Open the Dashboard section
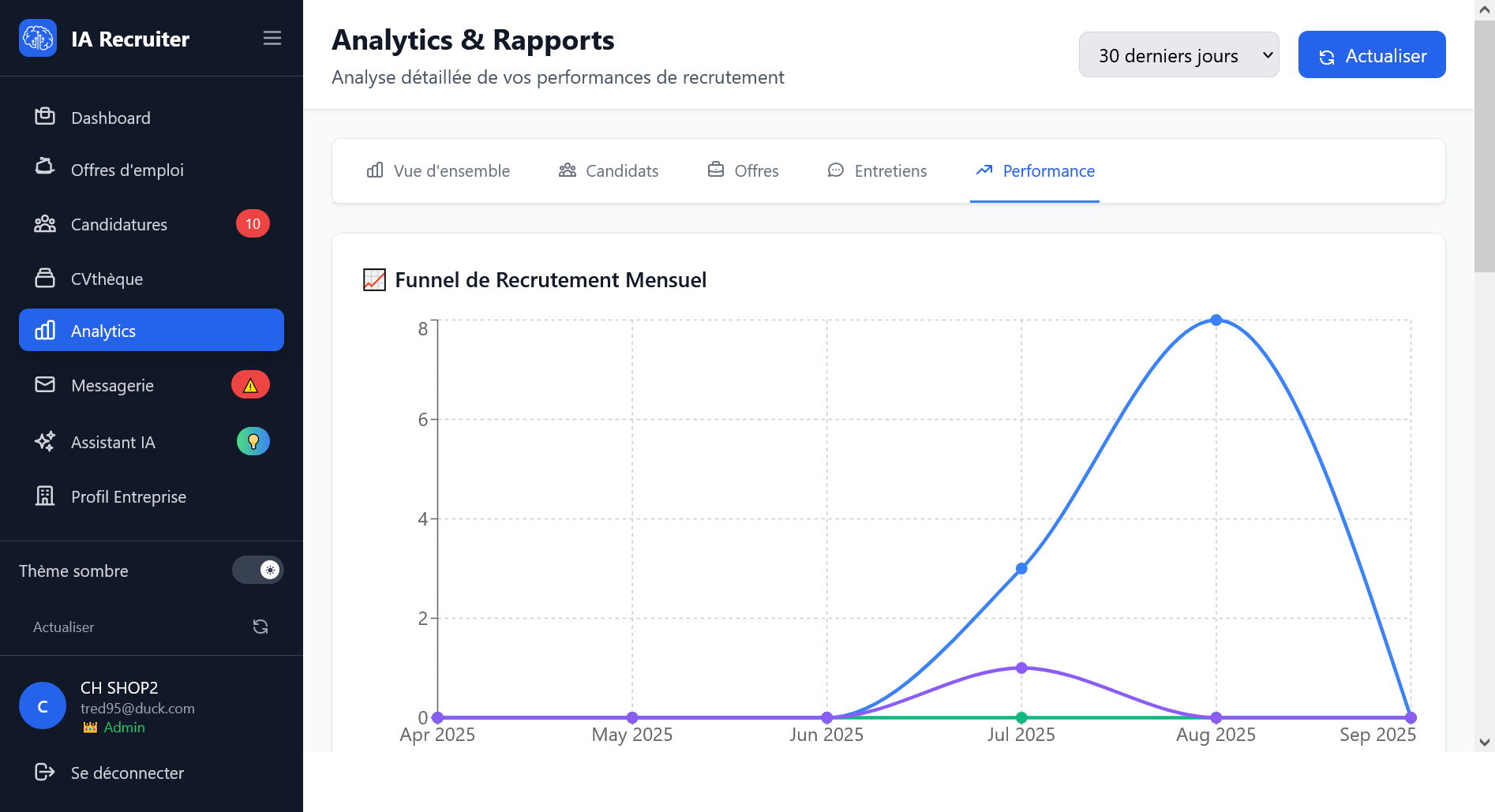 click(111, 118)
